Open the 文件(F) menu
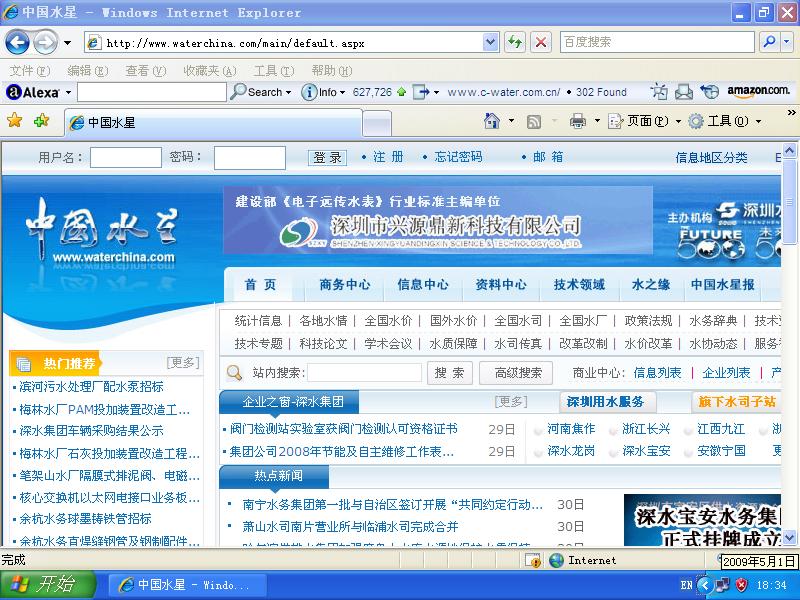800x600 pixels. tap(30, 71)
